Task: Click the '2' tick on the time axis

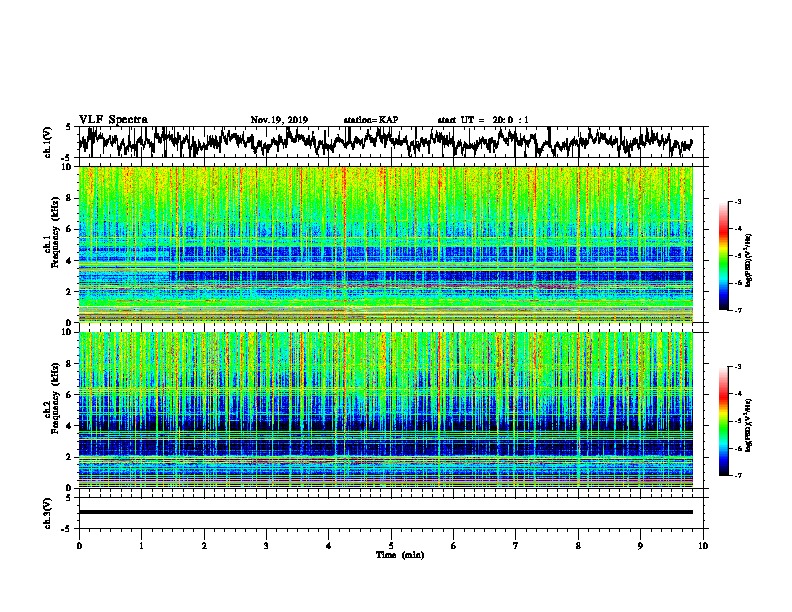Action: tap(204, 545)
